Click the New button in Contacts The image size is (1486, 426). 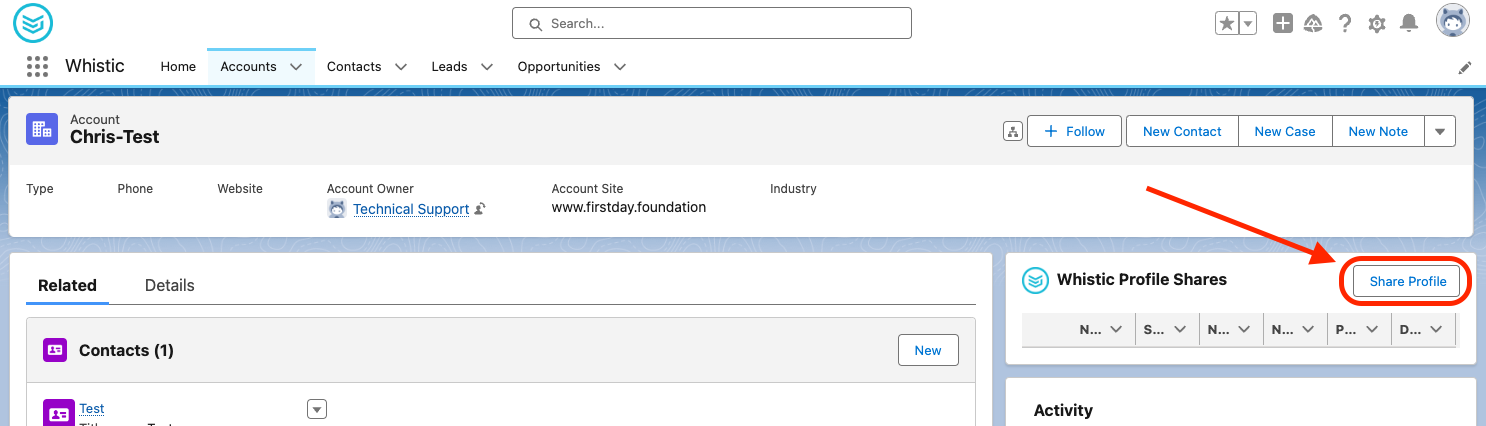928,350
